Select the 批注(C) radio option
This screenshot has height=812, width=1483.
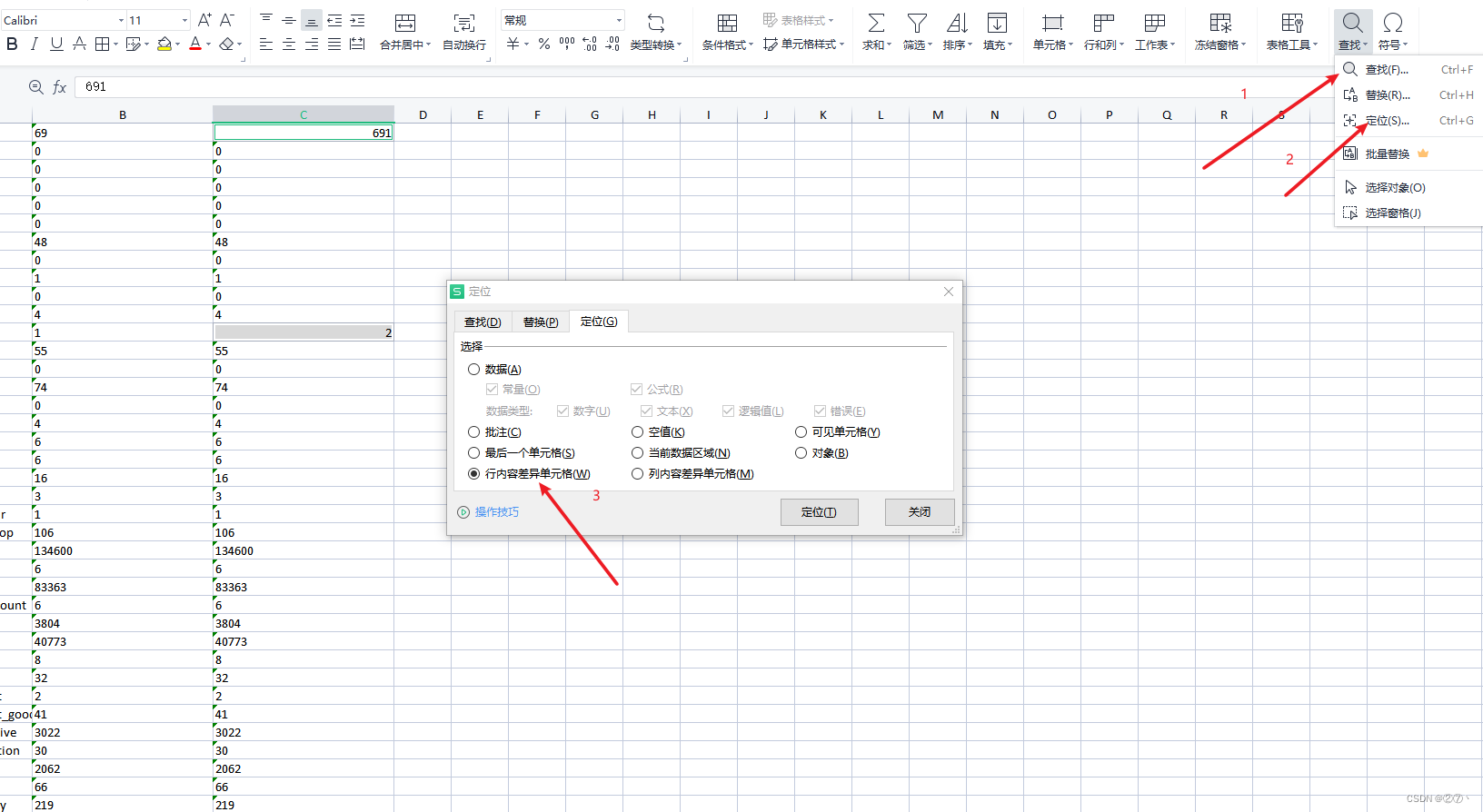click(473, 431)
